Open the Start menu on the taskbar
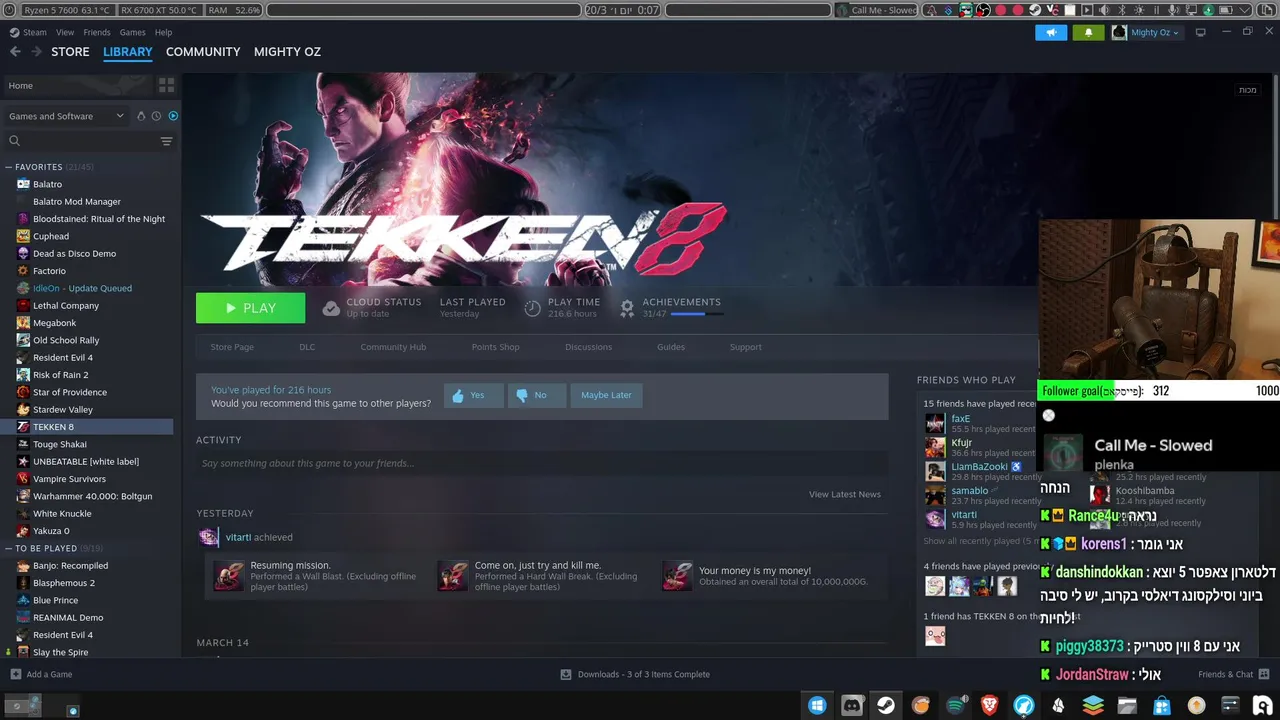Viewport: 1280px width, 720px height. [x=817, y=705]
